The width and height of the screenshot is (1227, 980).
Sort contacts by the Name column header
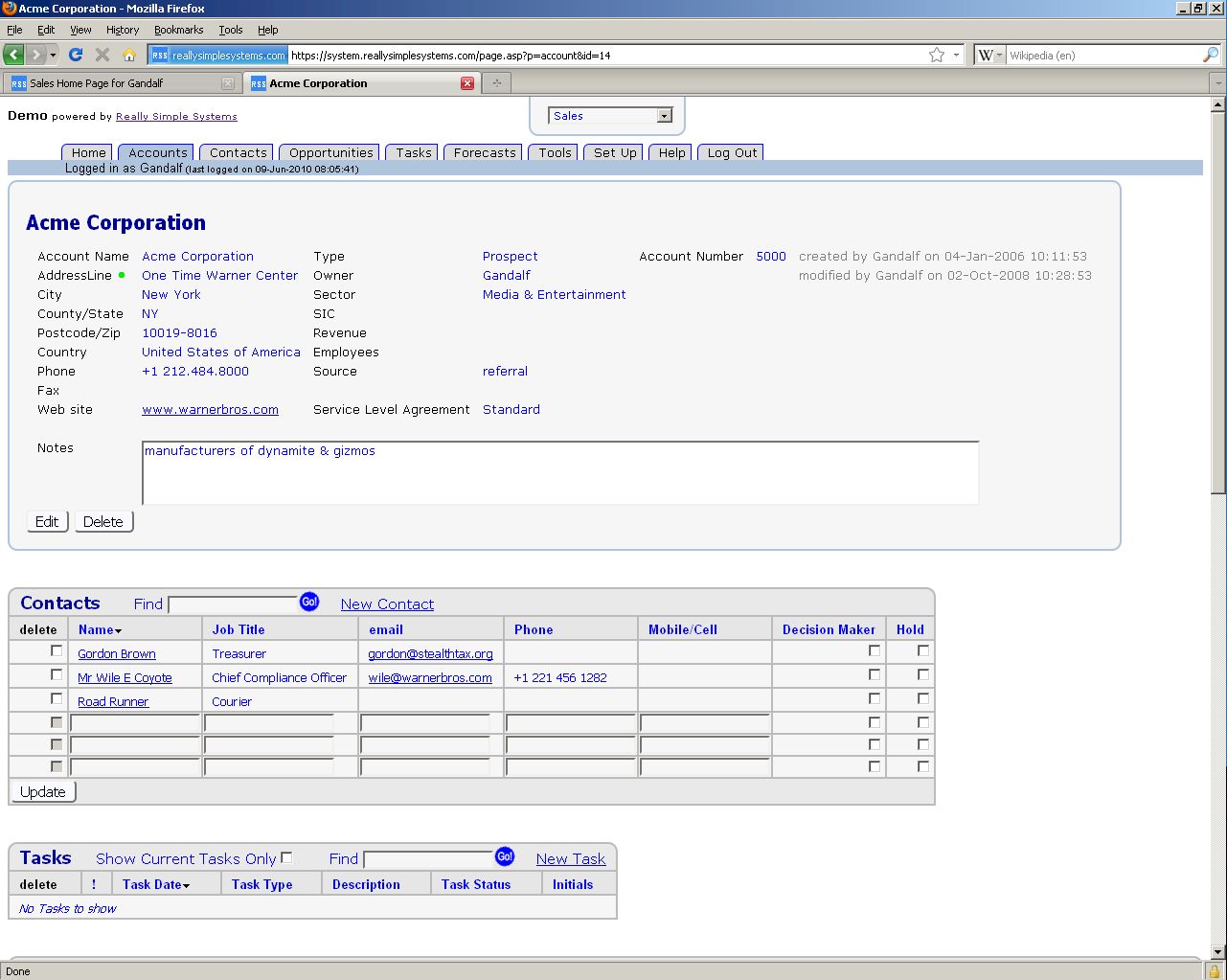100,629
